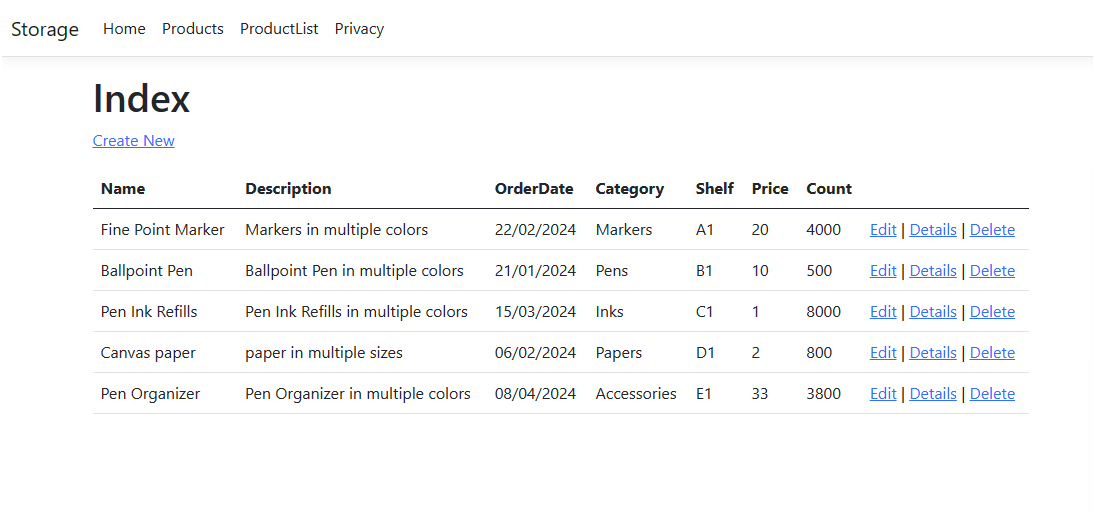1095x514 pixels.
Task: Click shelf value B1
Action: 704,271
